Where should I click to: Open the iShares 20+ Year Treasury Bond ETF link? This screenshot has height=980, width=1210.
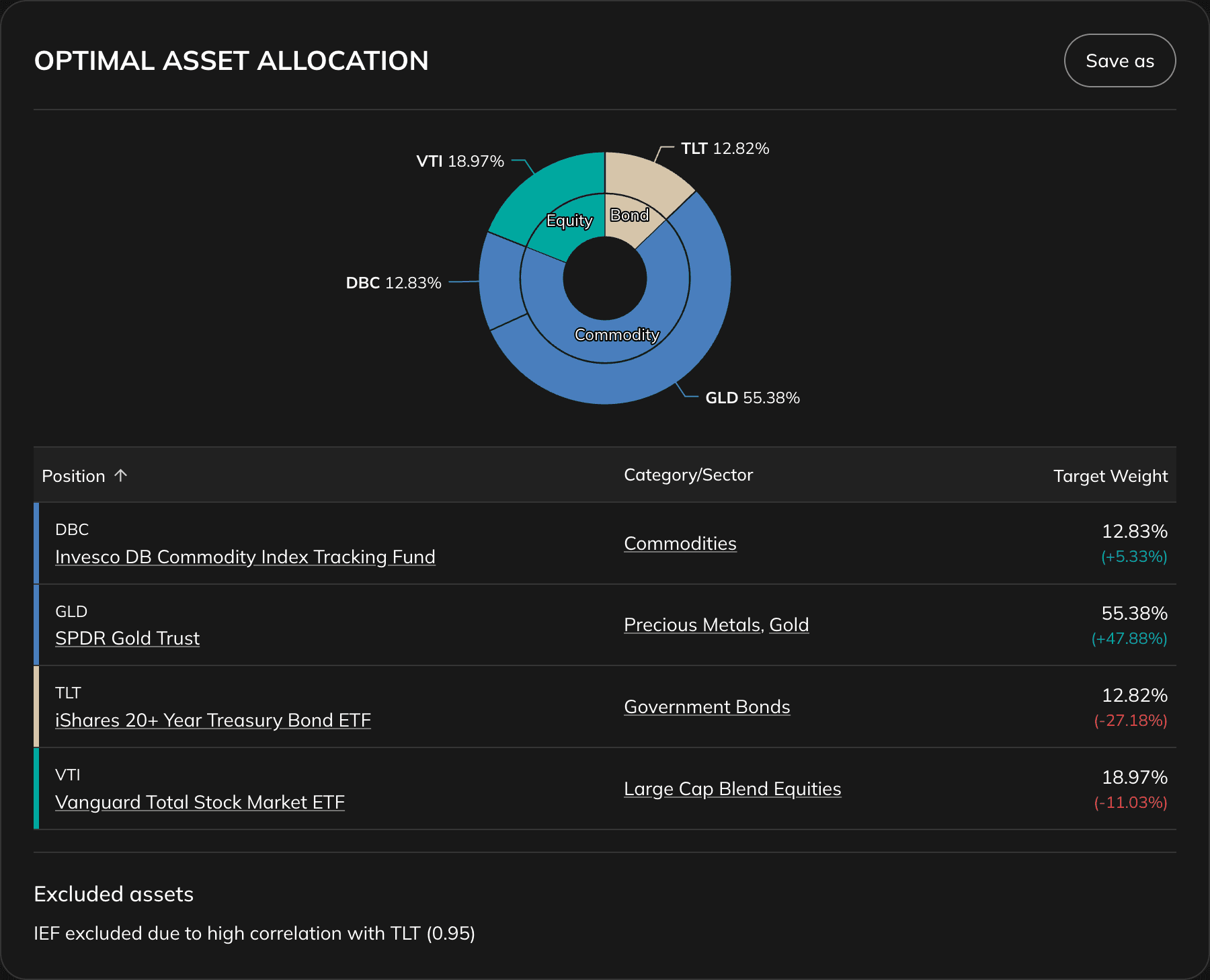click(x=212, y=720)
